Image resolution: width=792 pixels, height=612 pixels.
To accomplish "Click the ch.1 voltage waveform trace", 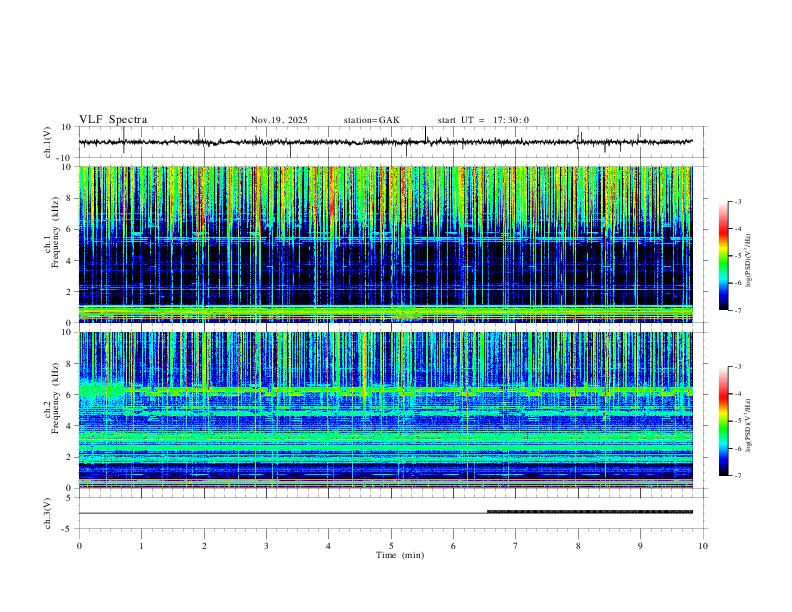I will (x=385, y=142).
